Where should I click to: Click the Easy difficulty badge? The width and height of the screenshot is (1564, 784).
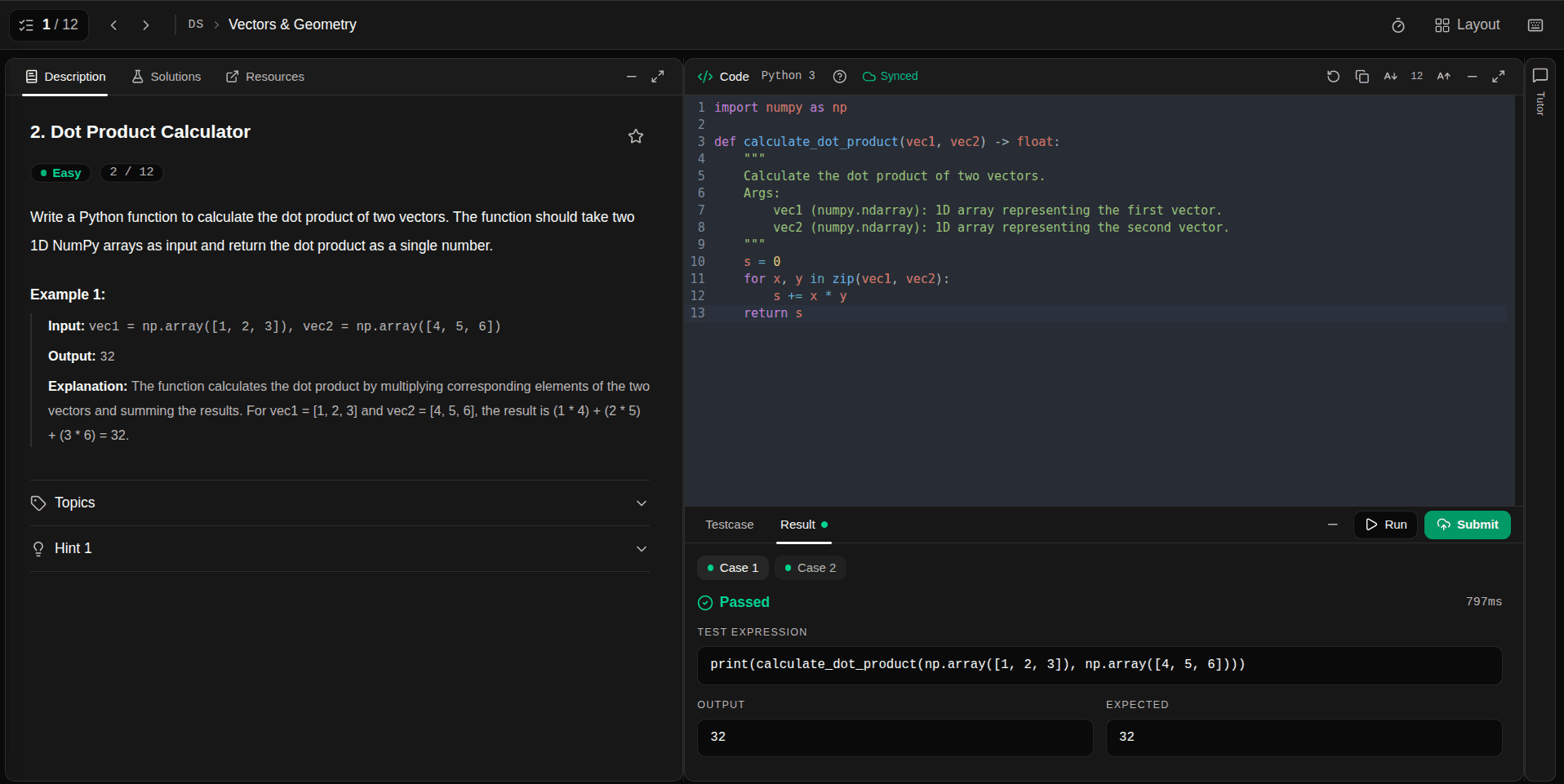pos(61,173)
